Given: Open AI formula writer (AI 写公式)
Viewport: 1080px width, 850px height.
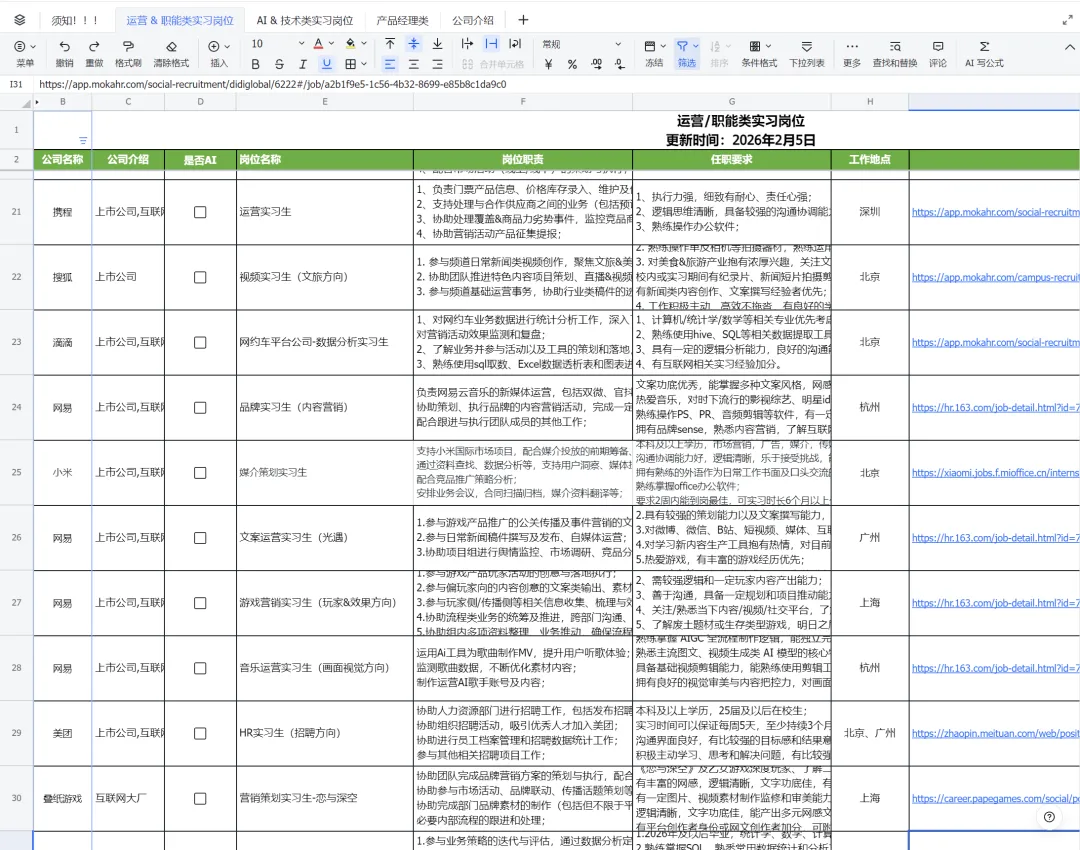Looking at the screenshot, I should [x=984, y=53].
